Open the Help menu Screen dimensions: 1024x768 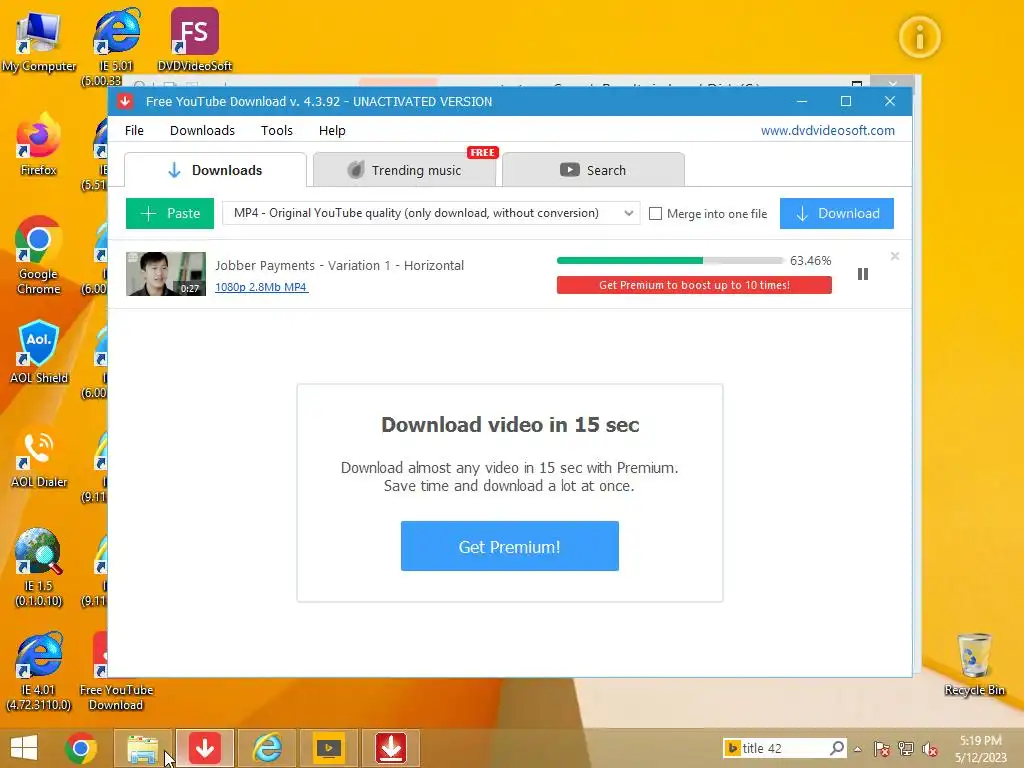click(332, 131)
